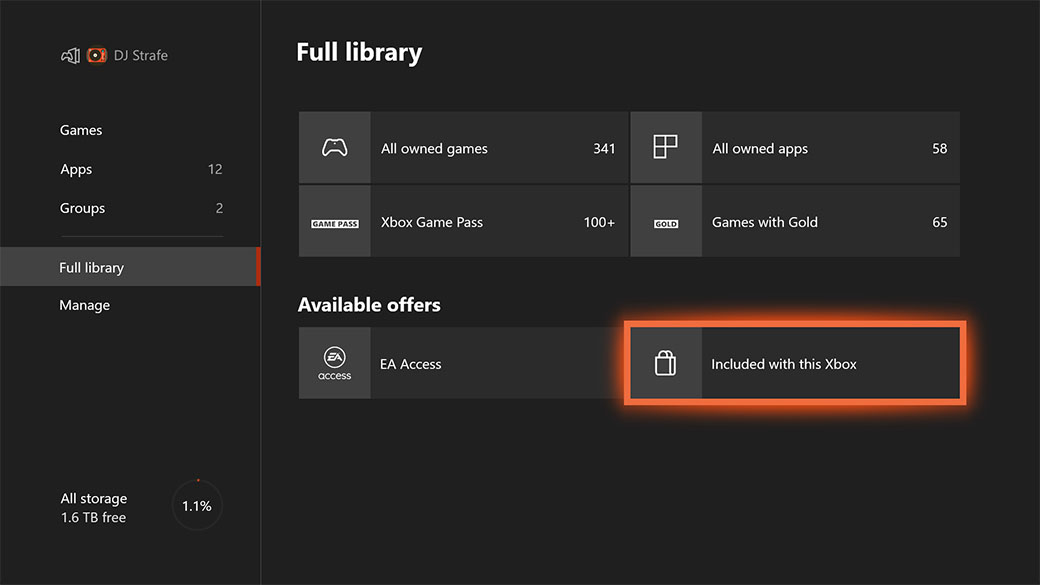
Task: Click the shopping bag icon
Action: (665, 364)
